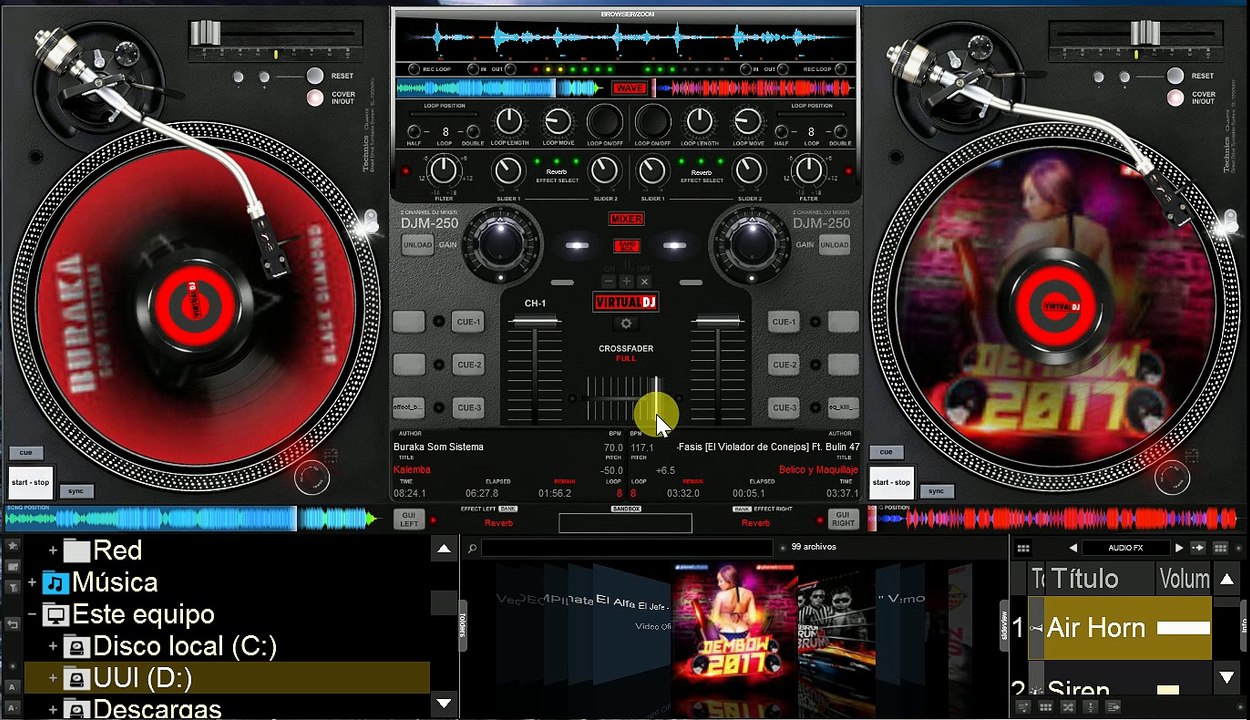This screenshot has width=1250, height=720.
Task: Set left deck loop IN point
Action: (x=473, y=69)
